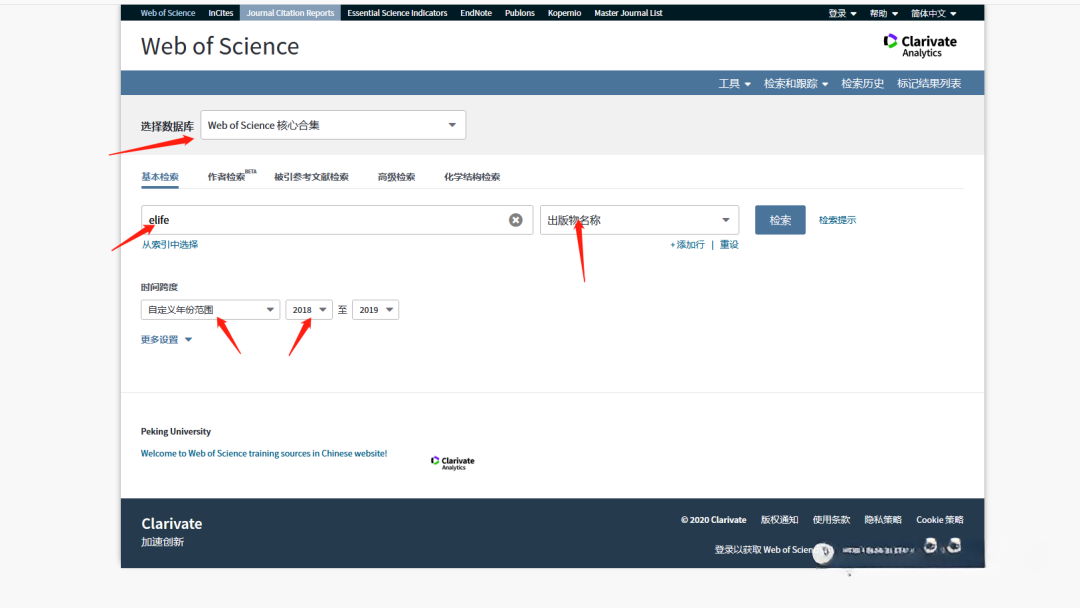Viewport: 1080px width, 608px height.
Task: Open the 登录 dropdown in the top bar
Action: click(842, 13)
